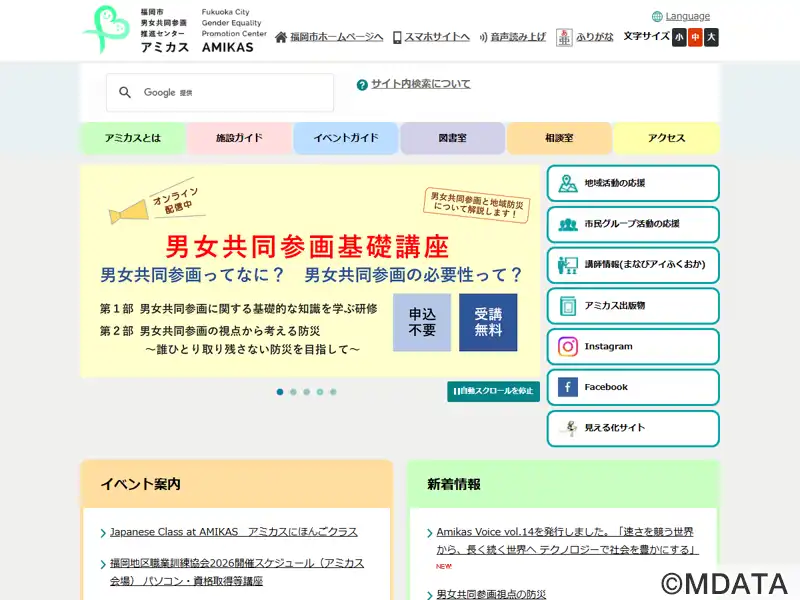The width and height of the screenshot is (800, 600).
Task: Click the map pin icon for 地域活動の応援
Action: coord(567,184)
